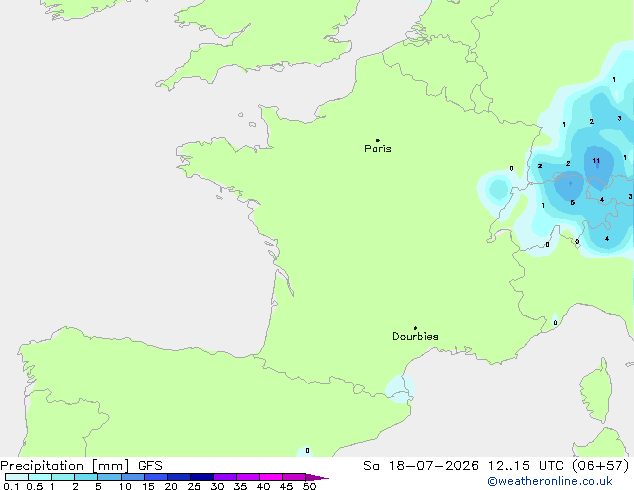Screen dimensions: 634x490
Task: Click the '0.1' legend scale value
Action: pos(11,486)
